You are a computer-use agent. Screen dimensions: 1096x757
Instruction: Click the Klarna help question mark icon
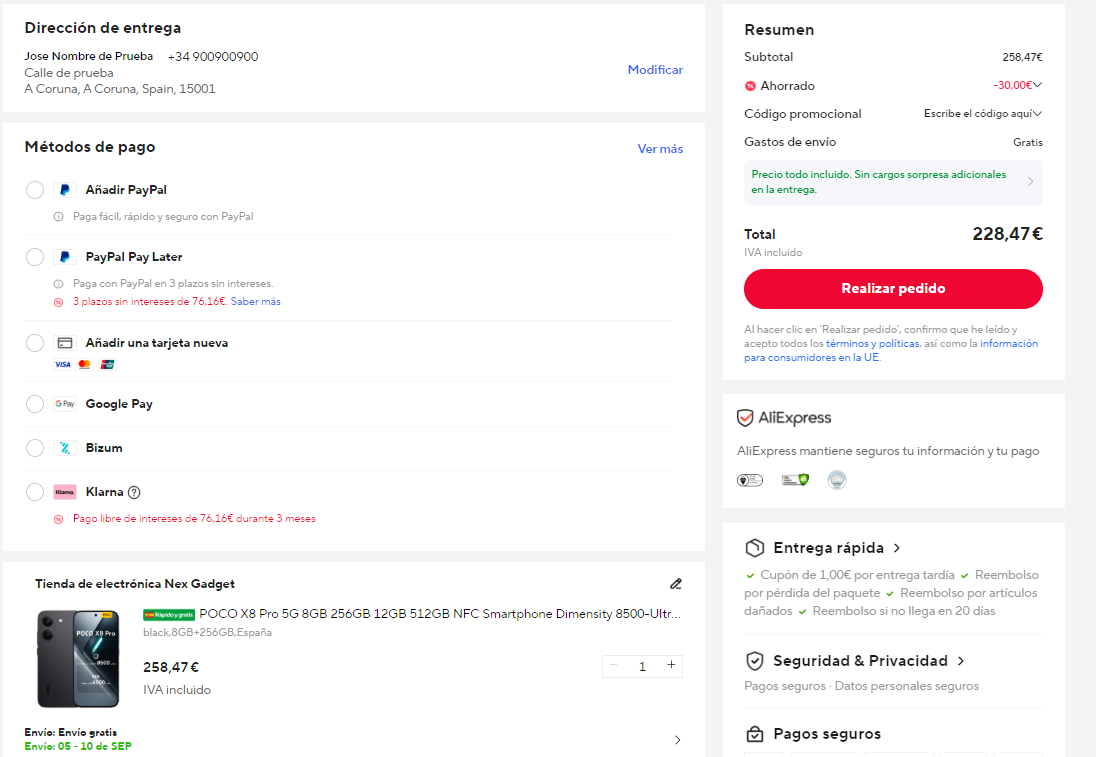pos(134,492)
